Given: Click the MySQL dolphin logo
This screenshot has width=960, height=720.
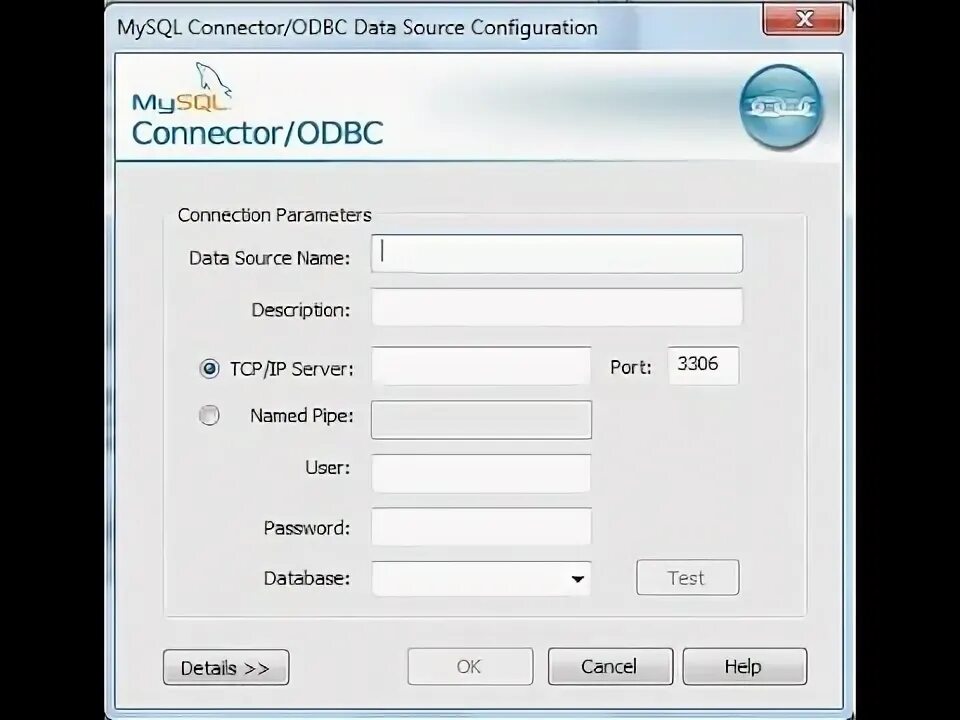Looking at the screenshot, I should click(x=182, y=88).
